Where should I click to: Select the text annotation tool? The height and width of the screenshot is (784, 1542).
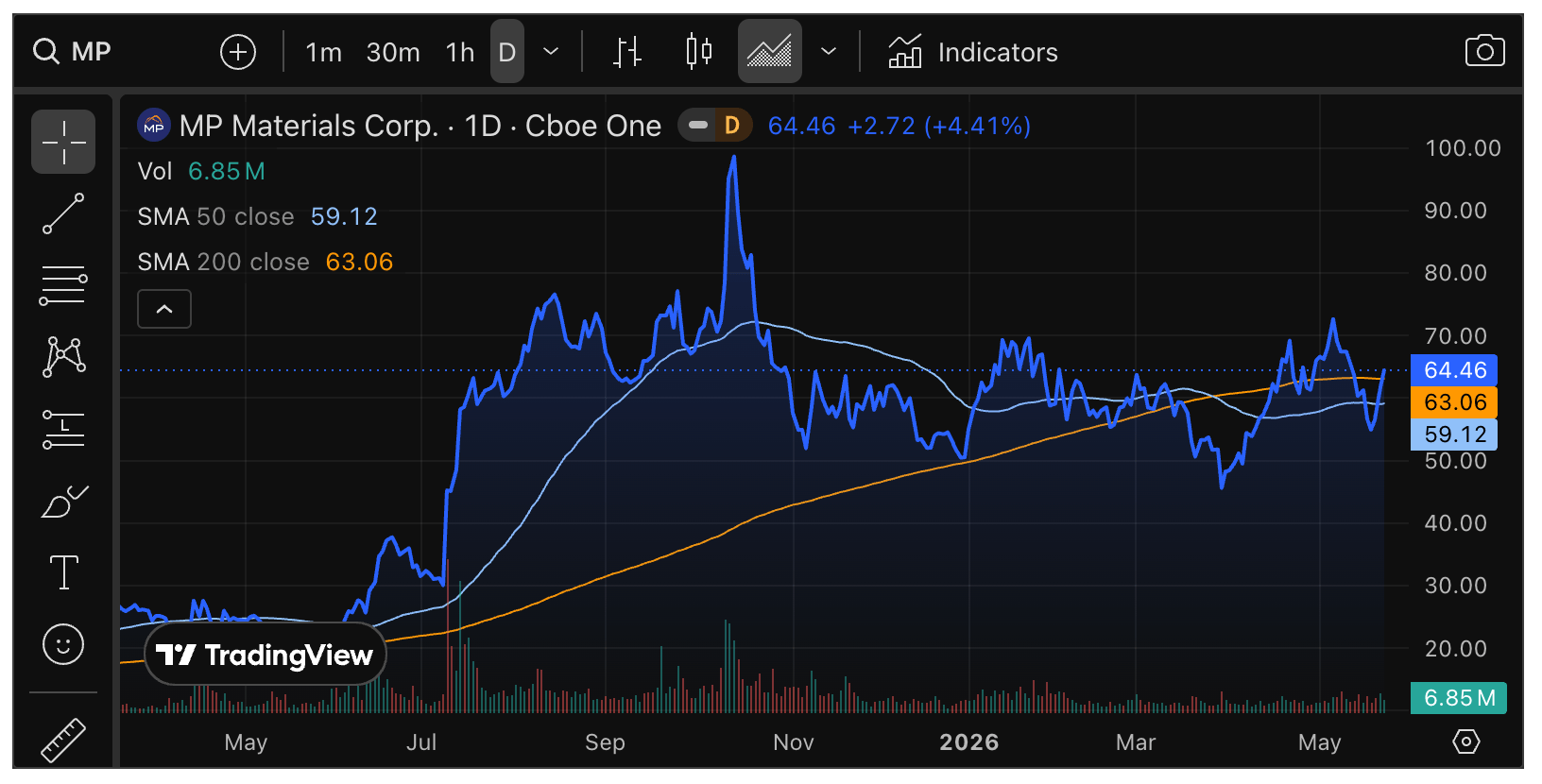point(63,572)
